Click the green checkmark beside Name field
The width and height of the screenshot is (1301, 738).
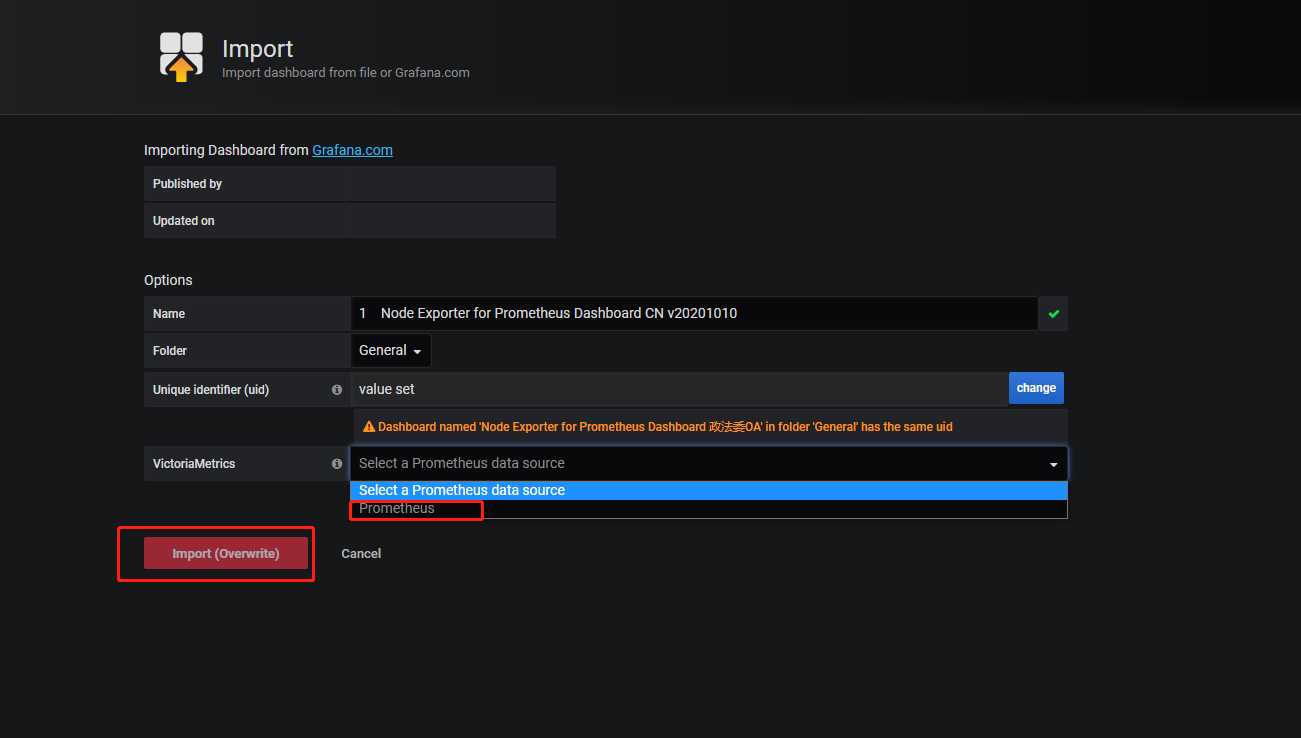(x=1053, y=314)
